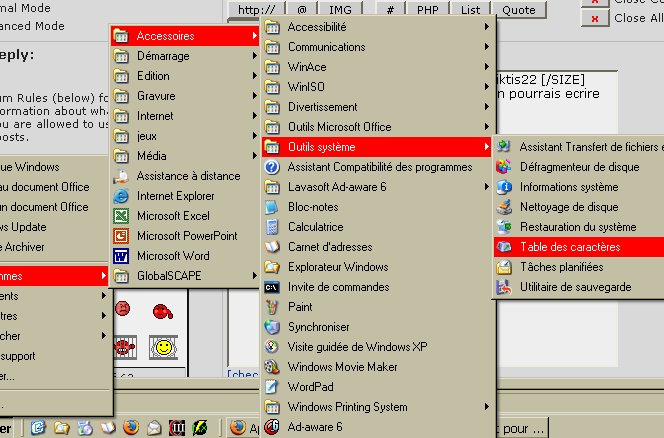Open the jeux menu entry
The width and height of the screenshot is (664, 438).
tap(185, 136)
